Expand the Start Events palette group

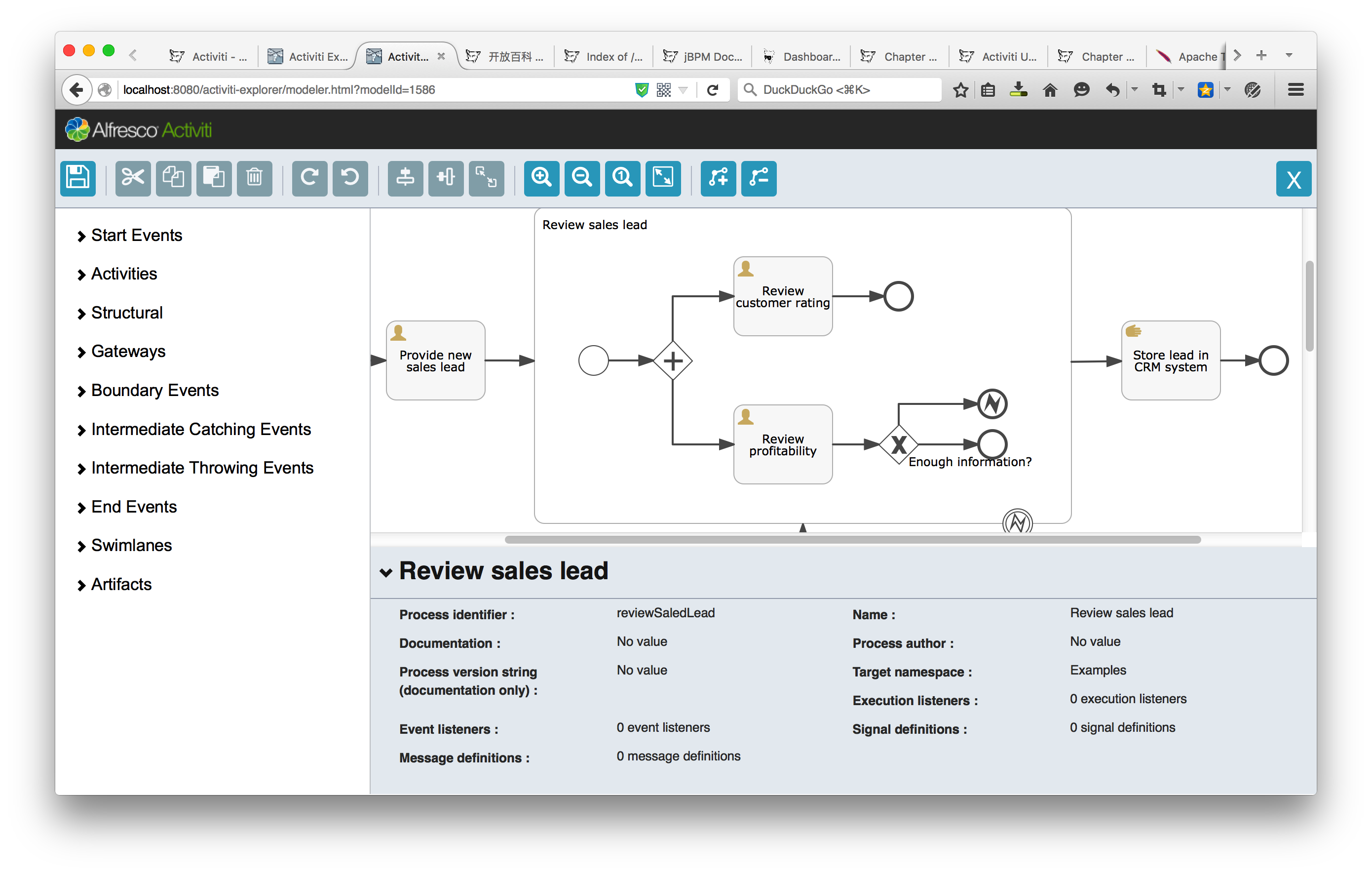tap(136, 236)
